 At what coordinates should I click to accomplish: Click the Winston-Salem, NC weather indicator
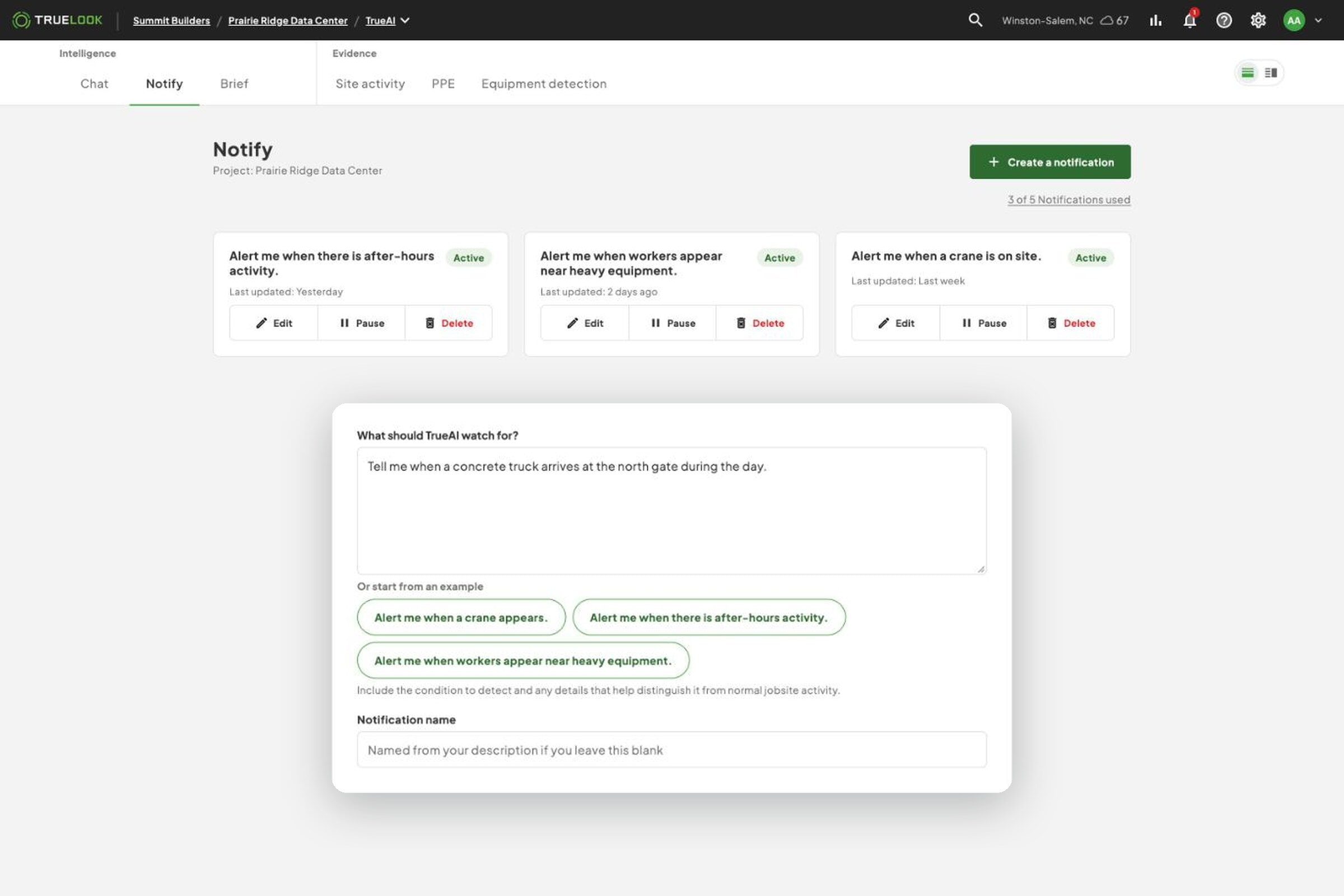tap(1065, 21)
